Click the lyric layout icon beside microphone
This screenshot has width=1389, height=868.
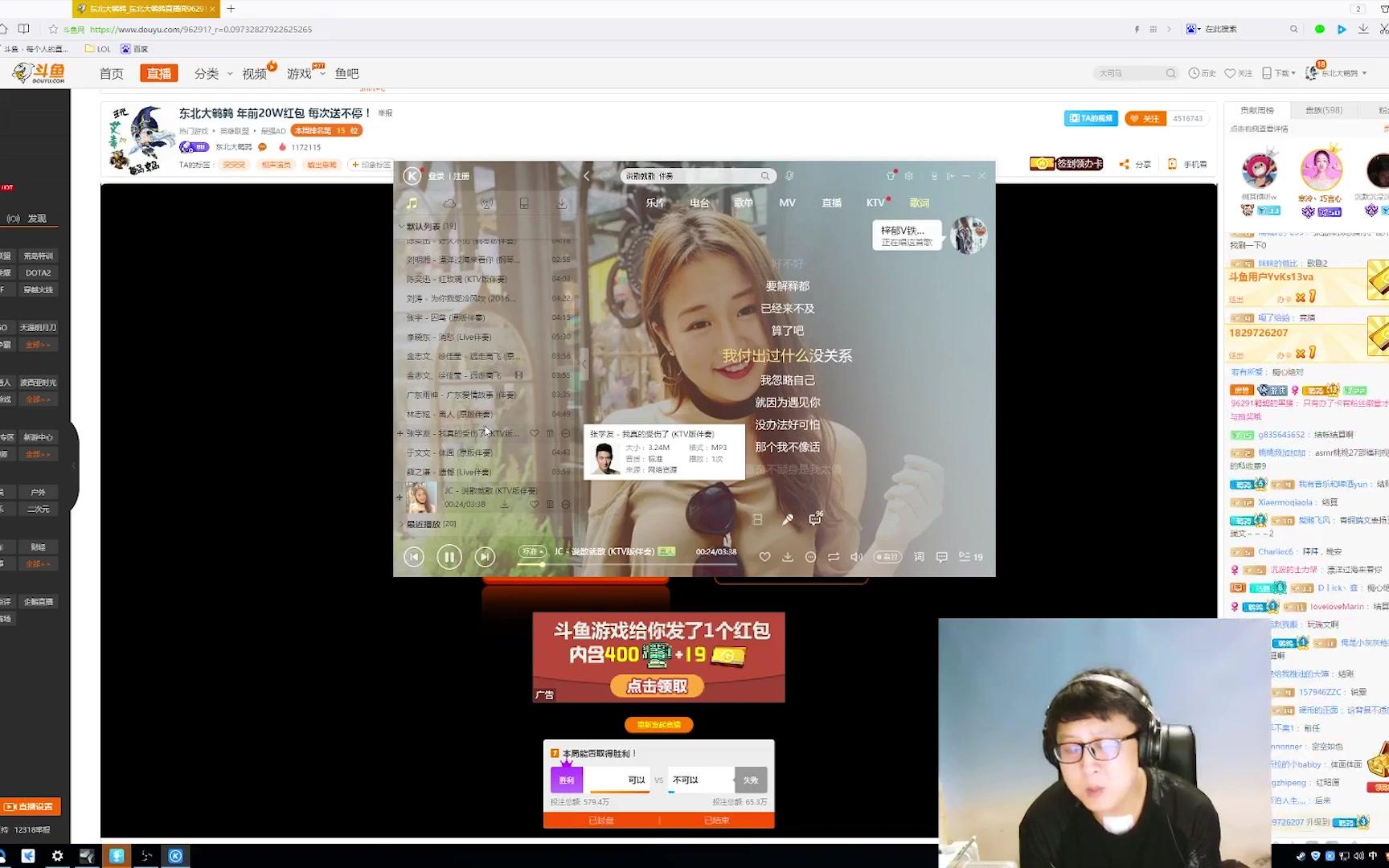(x=757, y=519)
